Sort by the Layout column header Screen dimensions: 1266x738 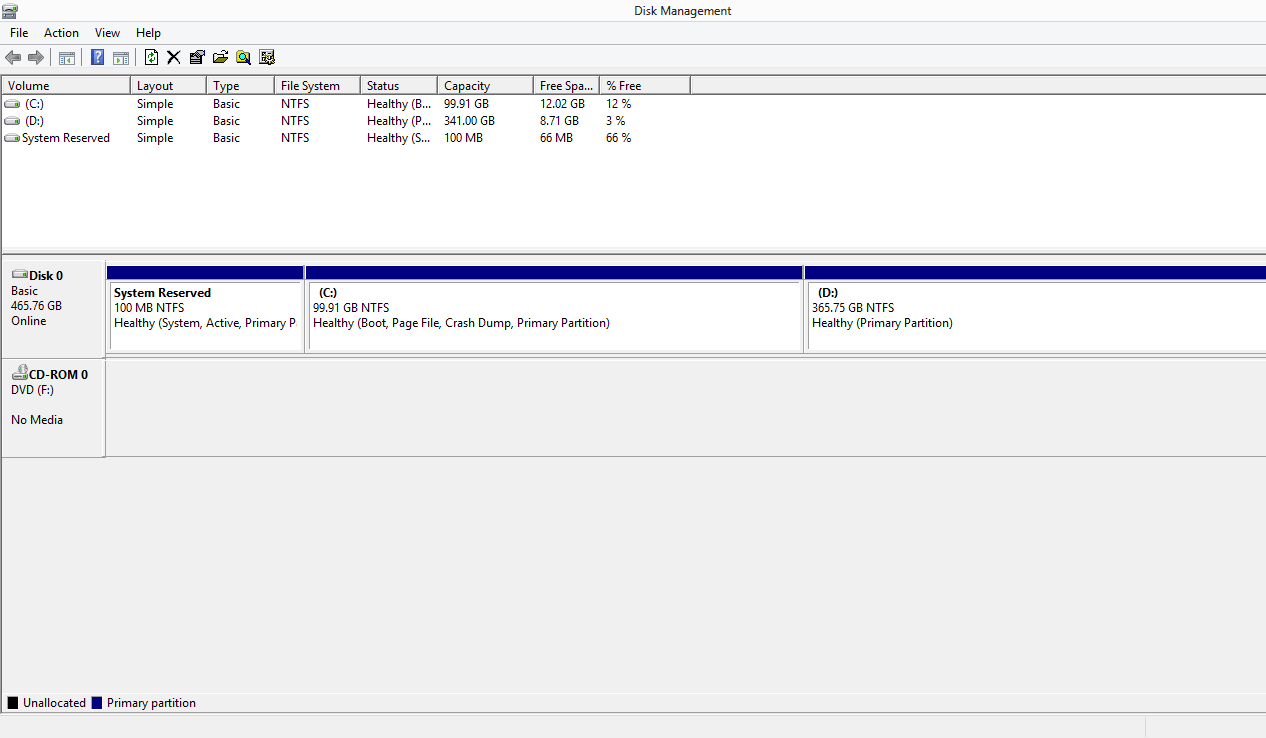(x=169, y=86)
